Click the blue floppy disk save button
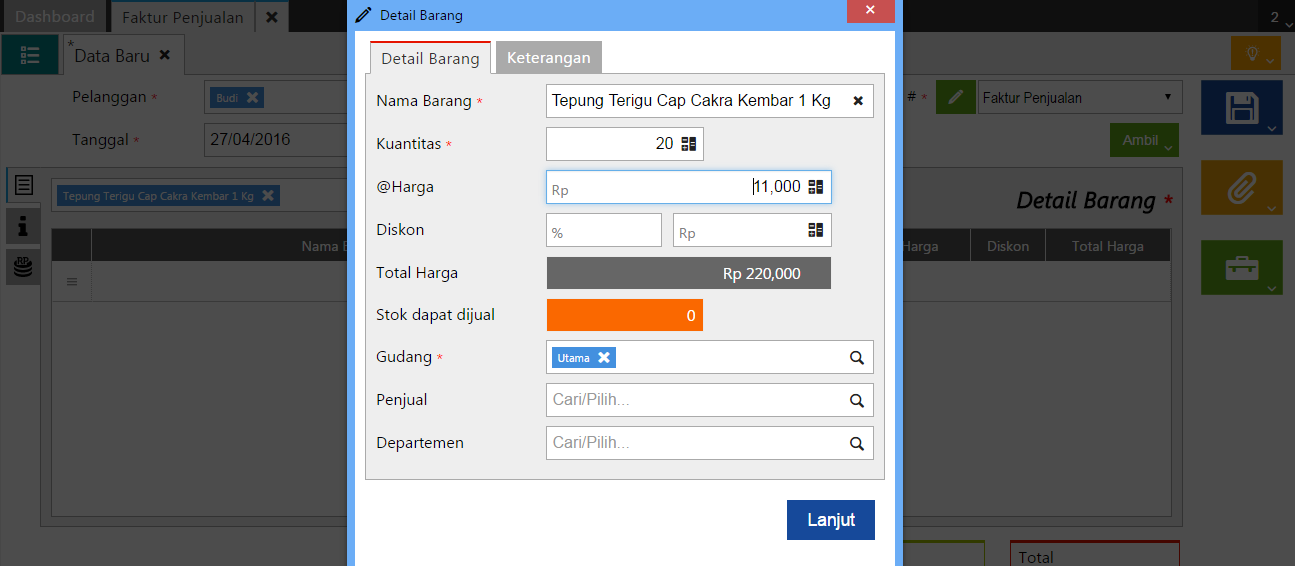Image resolution: width=1300 pixels, height=566 pixels. click(1241, 107)
